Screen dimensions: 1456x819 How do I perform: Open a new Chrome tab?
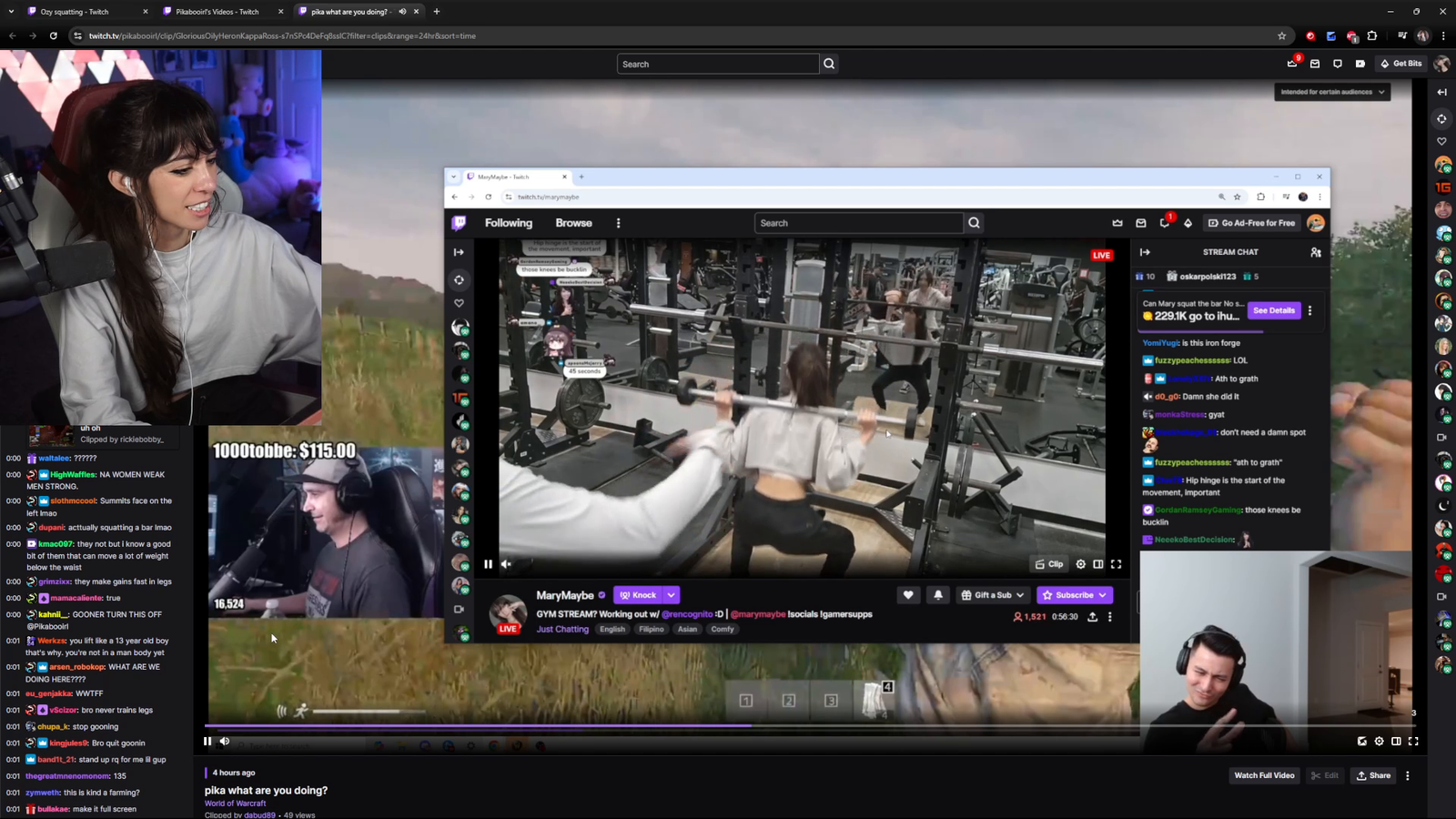[x=437, y=12]
